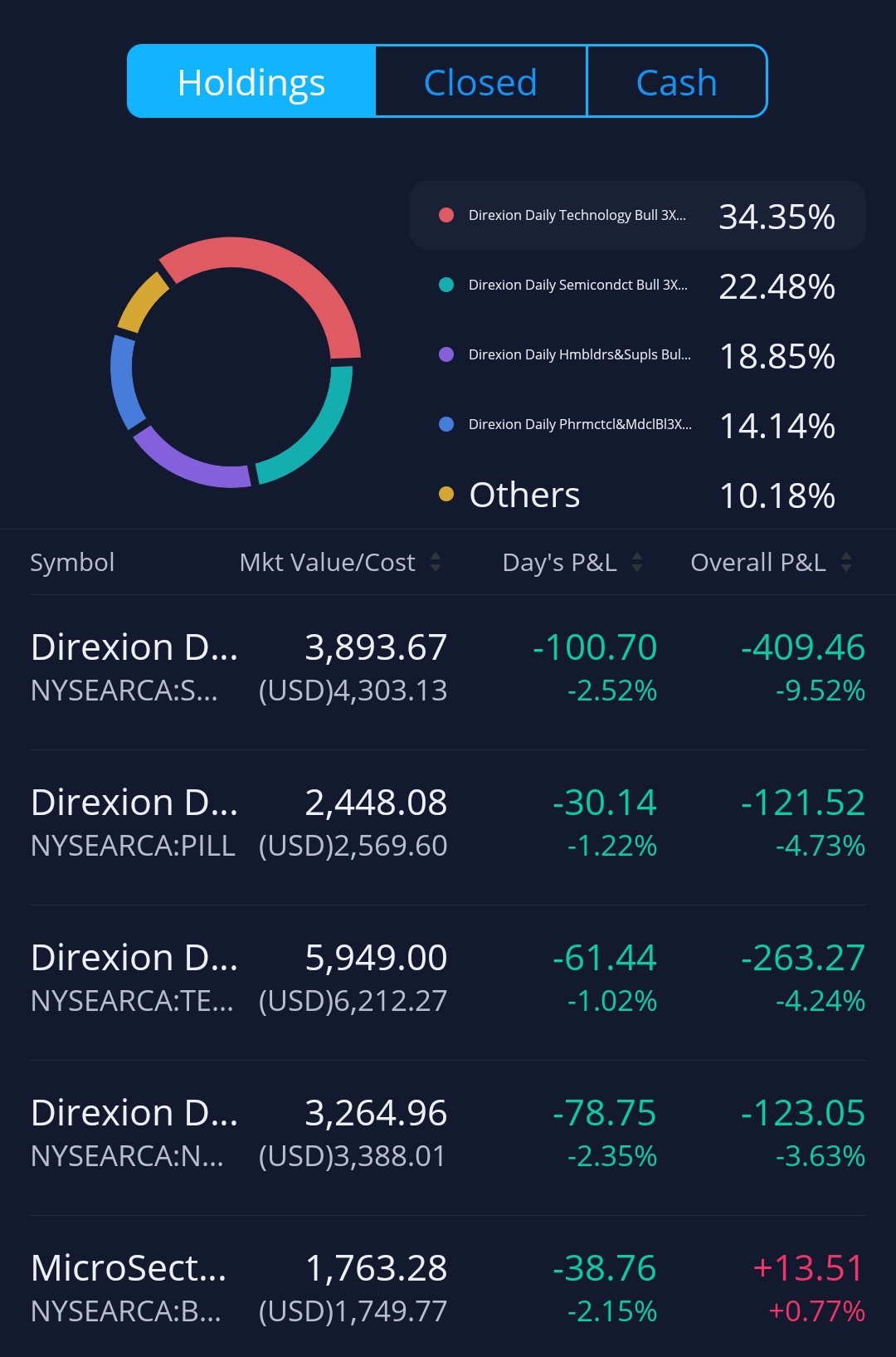Click the blue segment of donut chart
896x1357 pixels.
124,382
